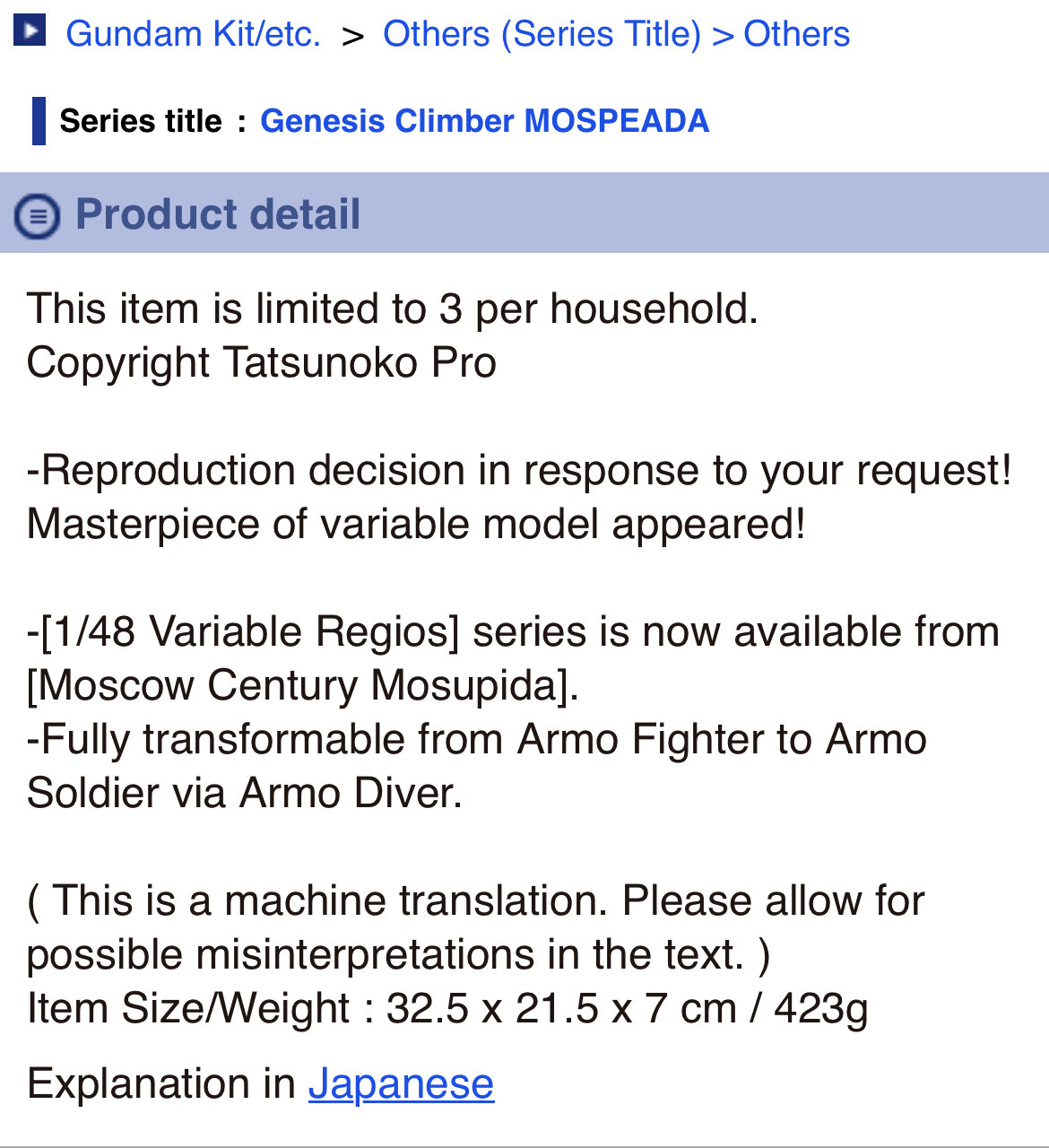Click the blue bar beside Series title

(x=39, y=121)
